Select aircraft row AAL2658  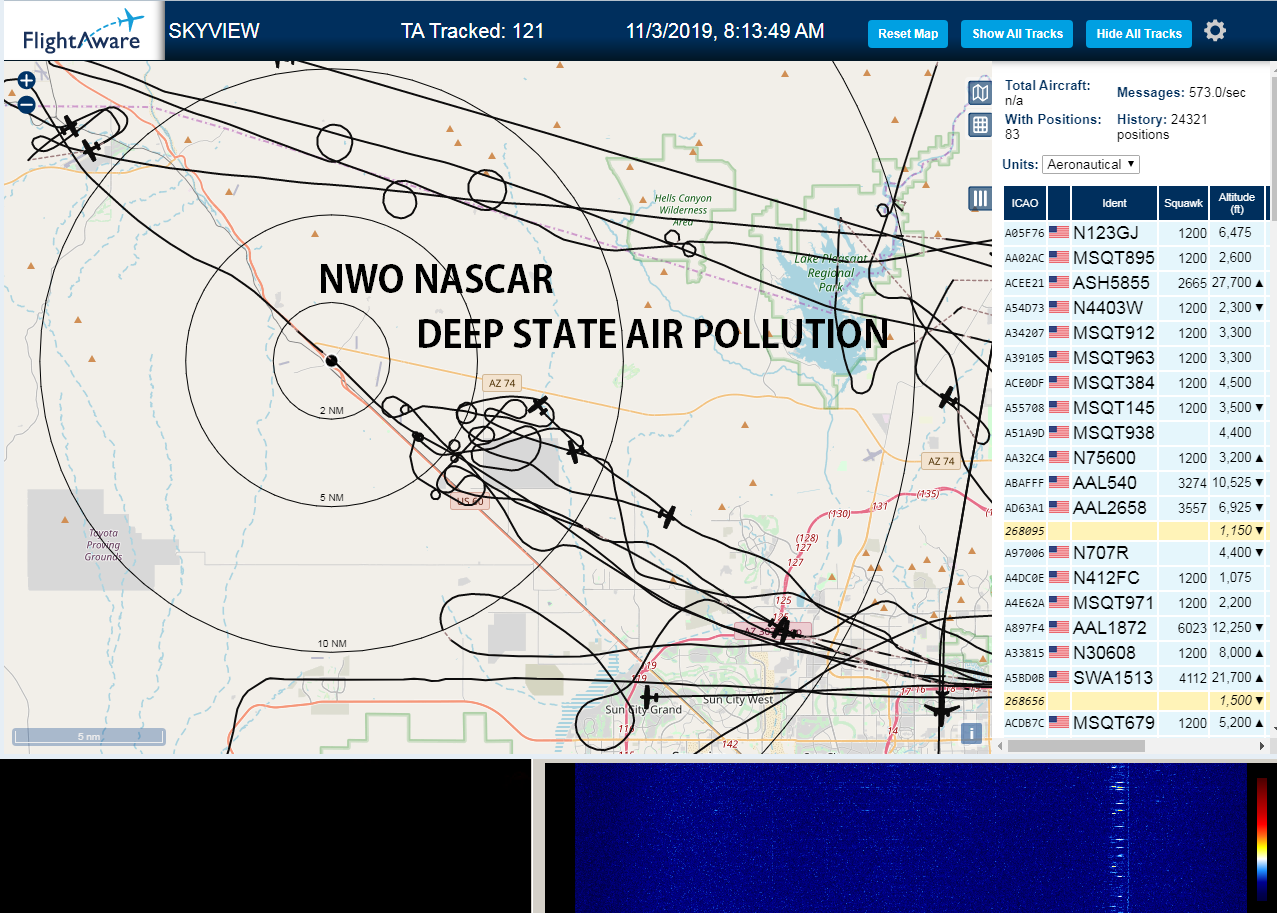coord(1136,507)
